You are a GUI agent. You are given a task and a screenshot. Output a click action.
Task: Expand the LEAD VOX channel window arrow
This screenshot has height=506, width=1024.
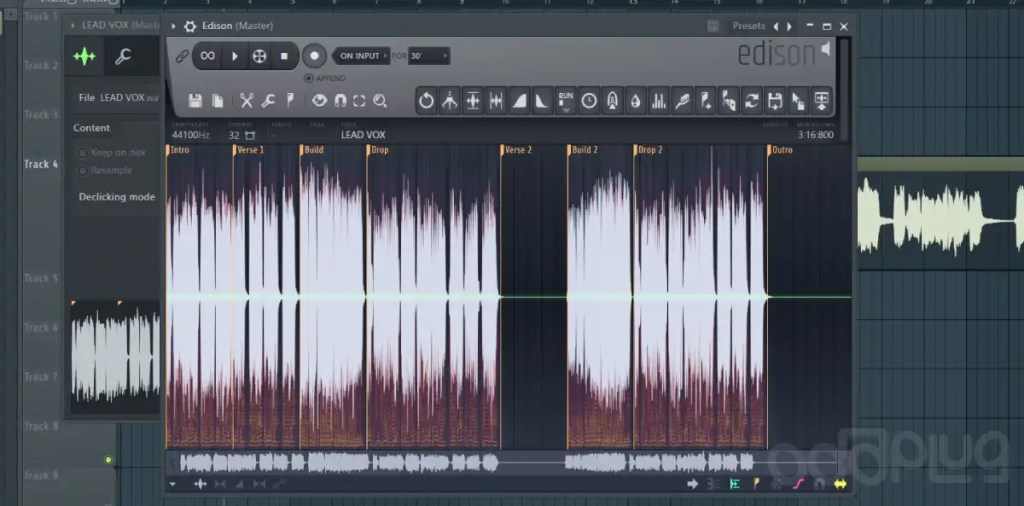[x=72, y=25]
